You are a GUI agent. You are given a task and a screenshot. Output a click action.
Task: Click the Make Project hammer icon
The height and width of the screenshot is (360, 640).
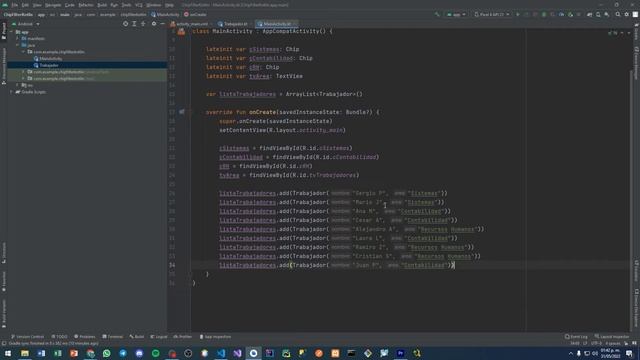437,14
